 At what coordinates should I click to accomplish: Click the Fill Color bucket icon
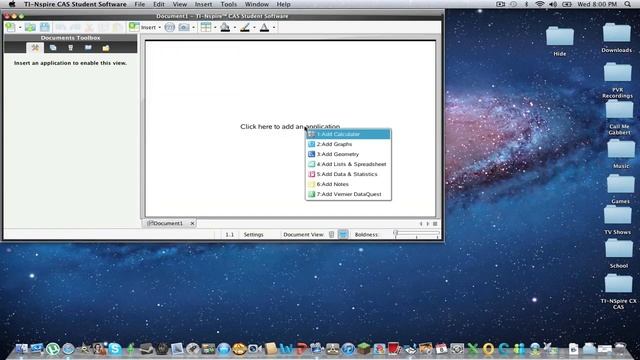tap(225, 27)
